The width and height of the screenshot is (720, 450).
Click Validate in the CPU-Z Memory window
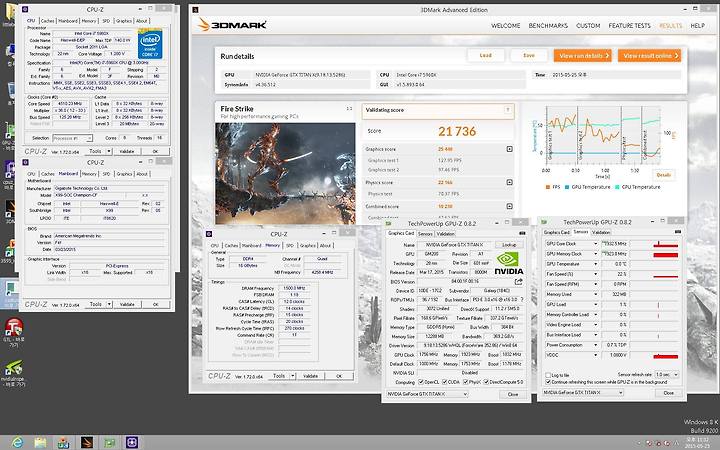point(310,376)
